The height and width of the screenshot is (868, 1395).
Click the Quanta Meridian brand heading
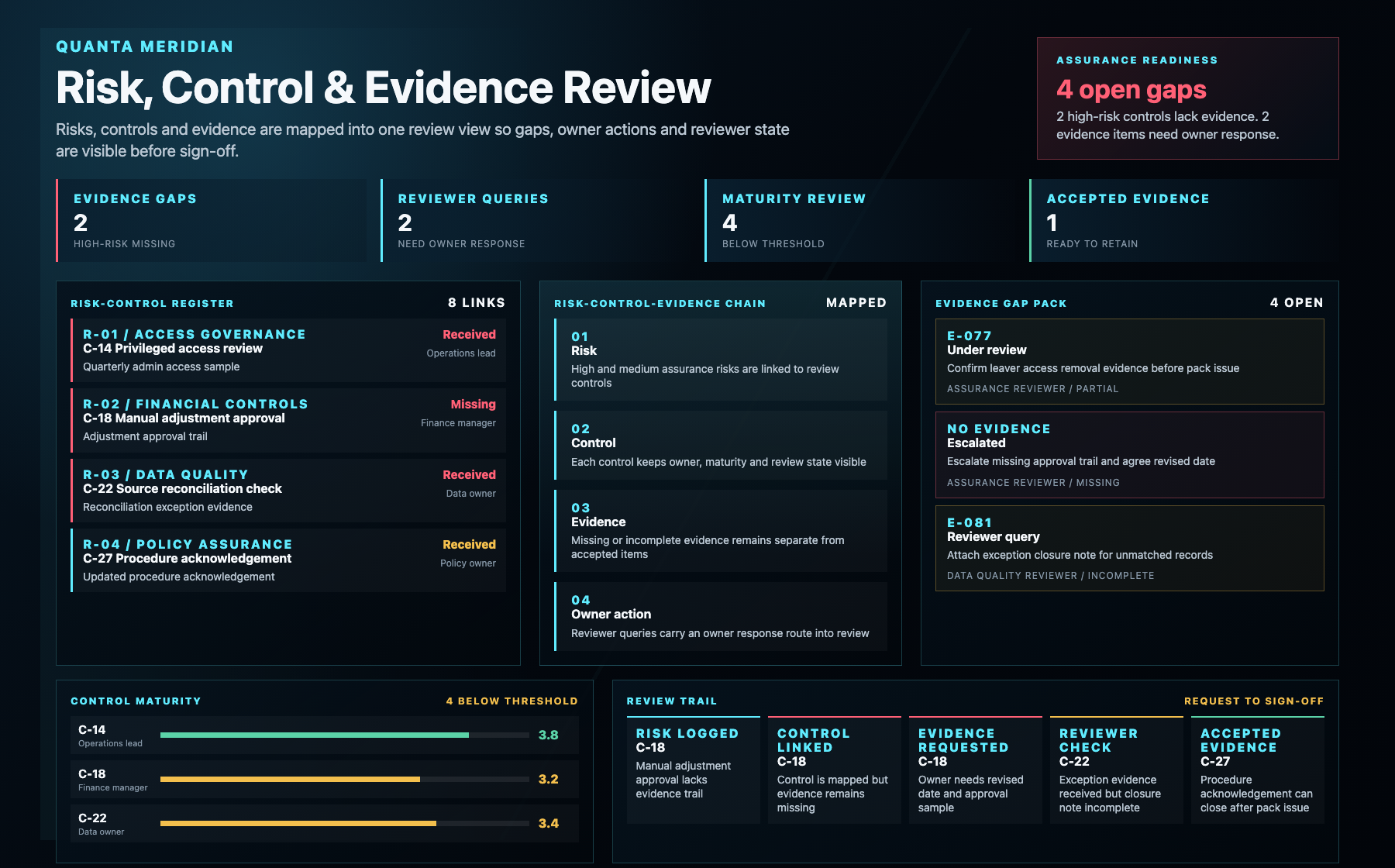[x=145, y=46]
